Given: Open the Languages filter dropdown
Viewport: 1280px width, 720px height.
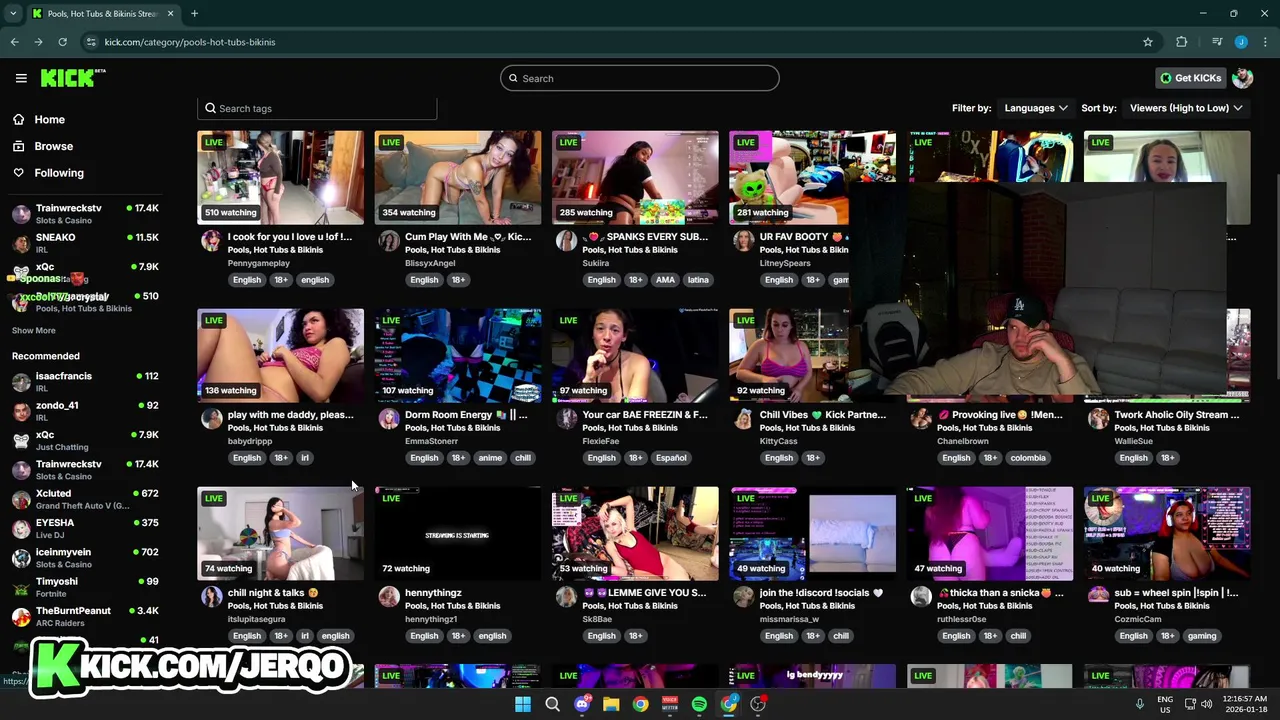Looking at the screenshot, I should pyautogui.click(x=1035, y=108).
